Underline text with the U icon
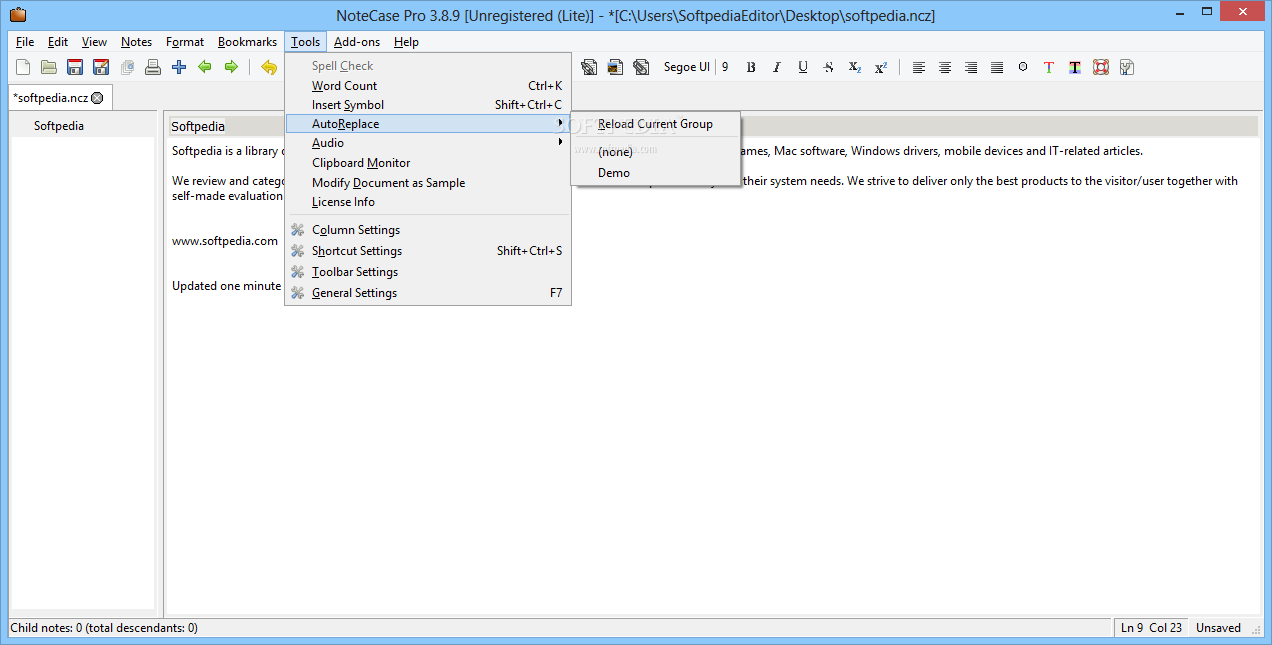The width and height of the screenshot is (1272, 645). tap(803, 67)
